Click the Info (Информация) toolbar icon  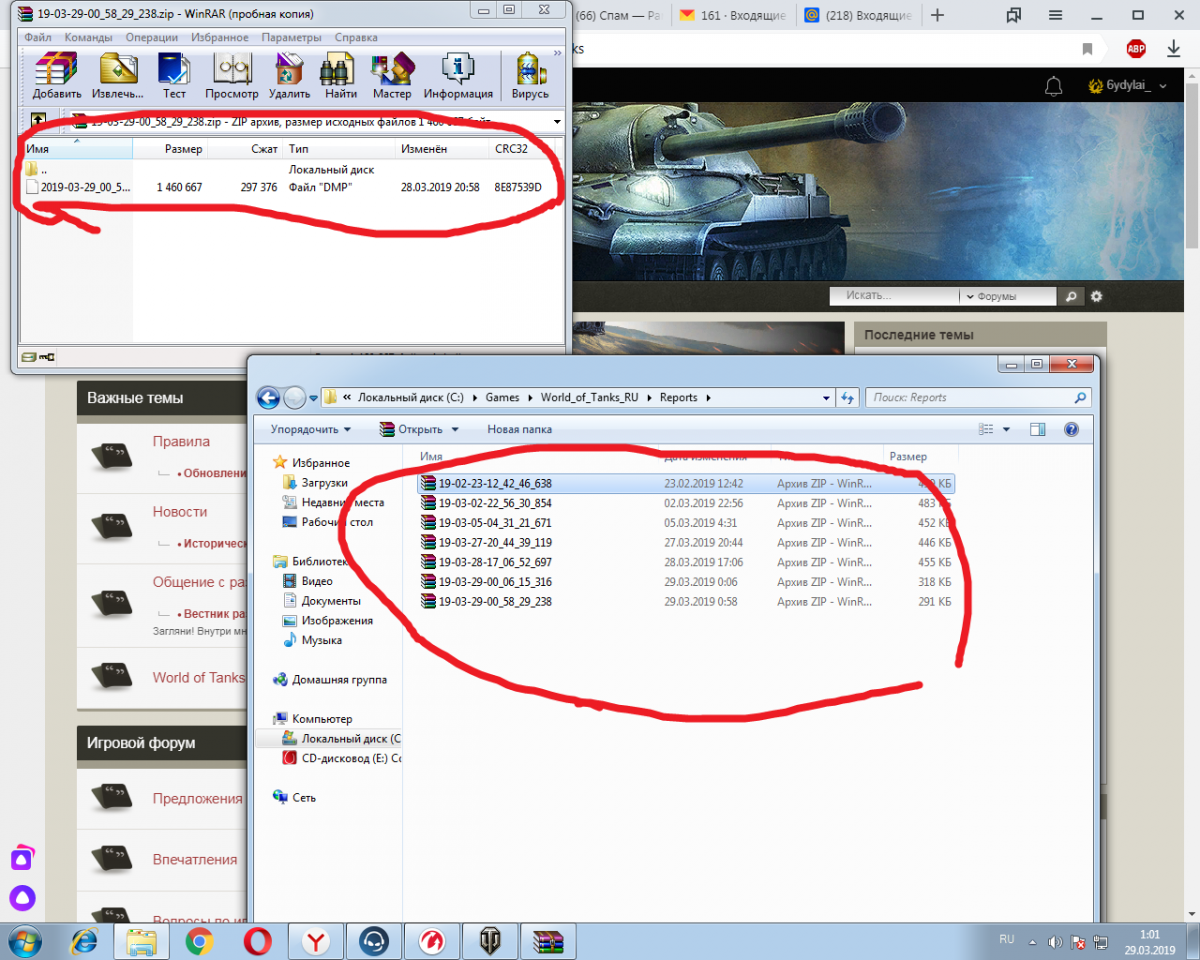click(x=458, y=74)
